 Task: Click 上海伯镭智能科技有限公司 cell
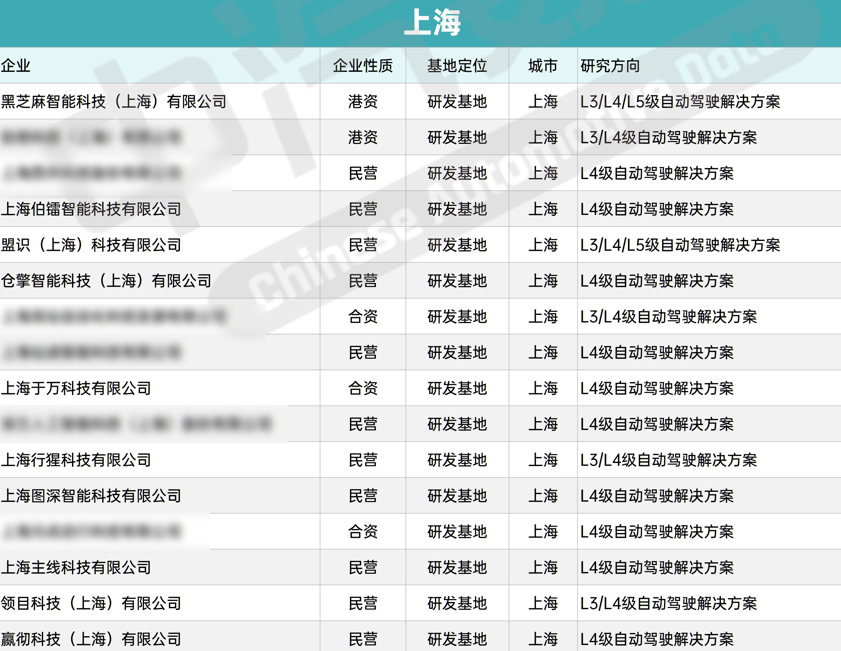91,209
